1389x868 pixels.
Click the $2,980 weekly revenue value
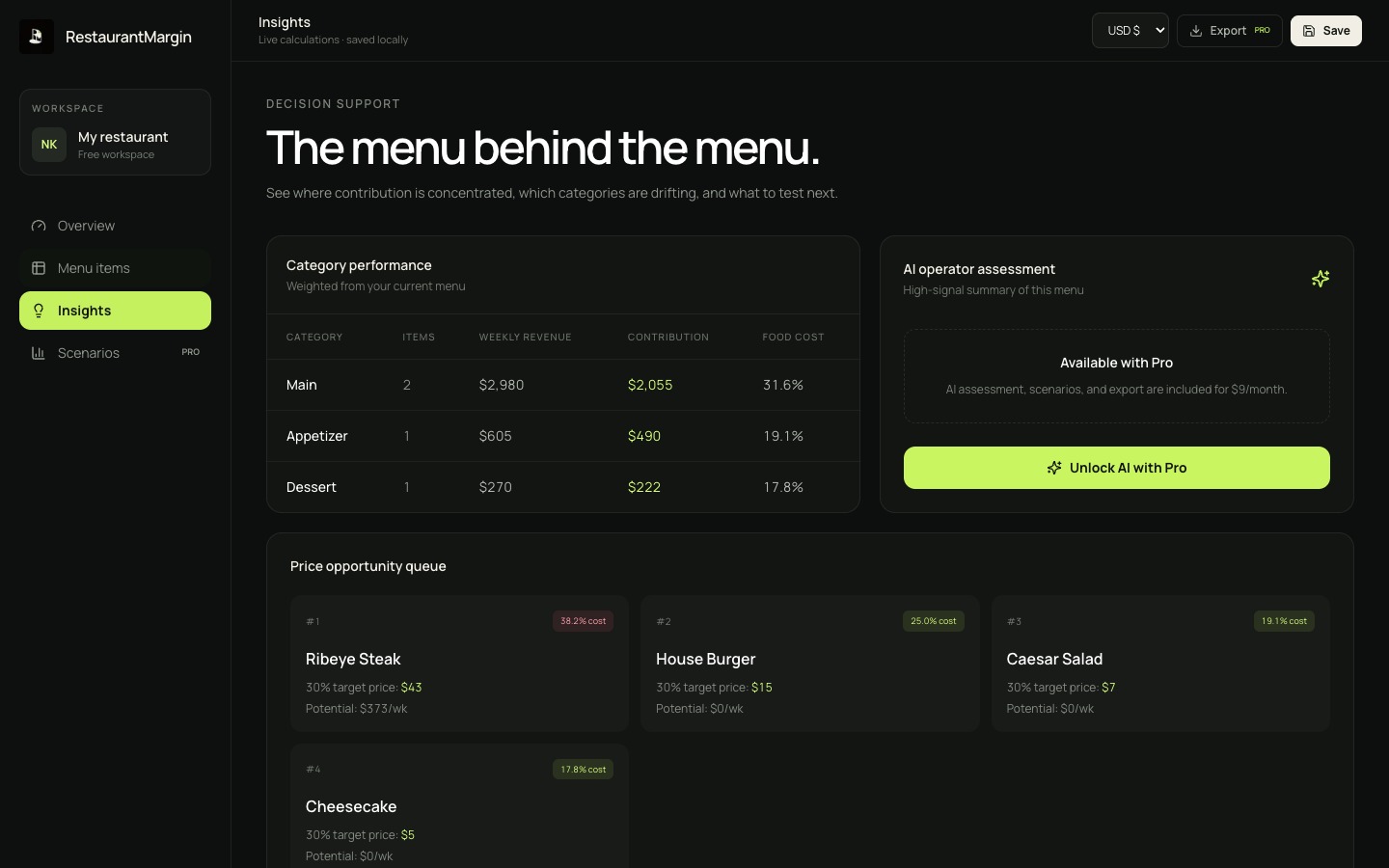pyautogui.click(x=502, y=385)
